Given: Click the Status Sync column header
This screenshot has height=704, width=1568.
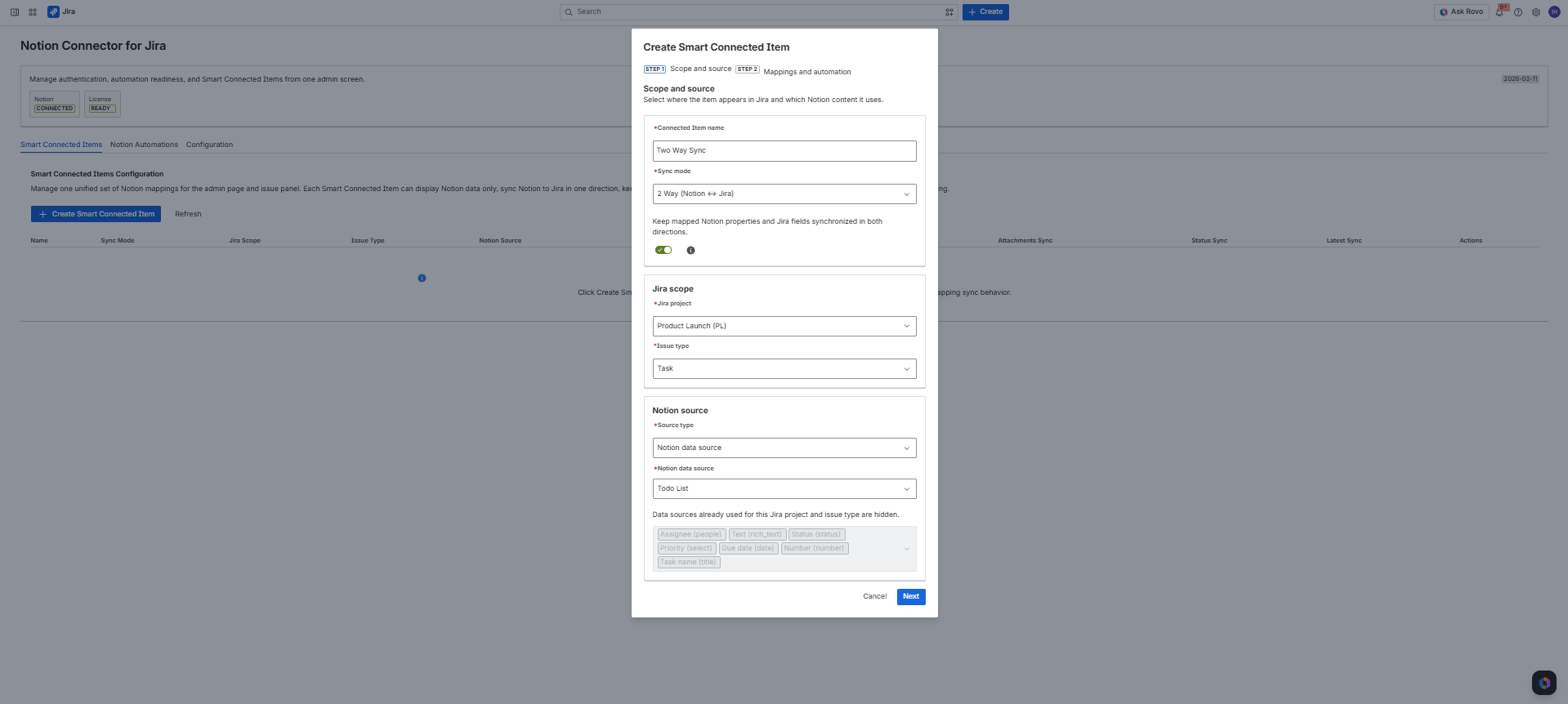Looking at the screenshot, I should (1209, 241).
